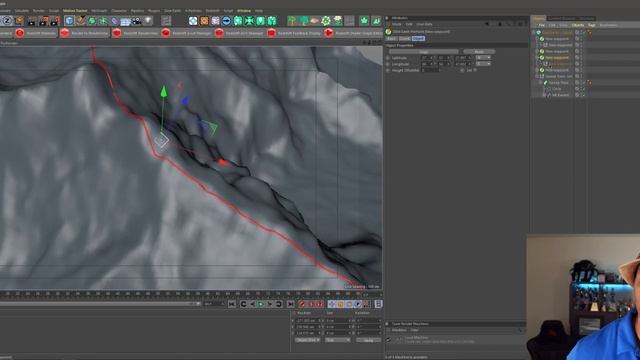
Task: Jump to the timeline start
Action: 231,304
